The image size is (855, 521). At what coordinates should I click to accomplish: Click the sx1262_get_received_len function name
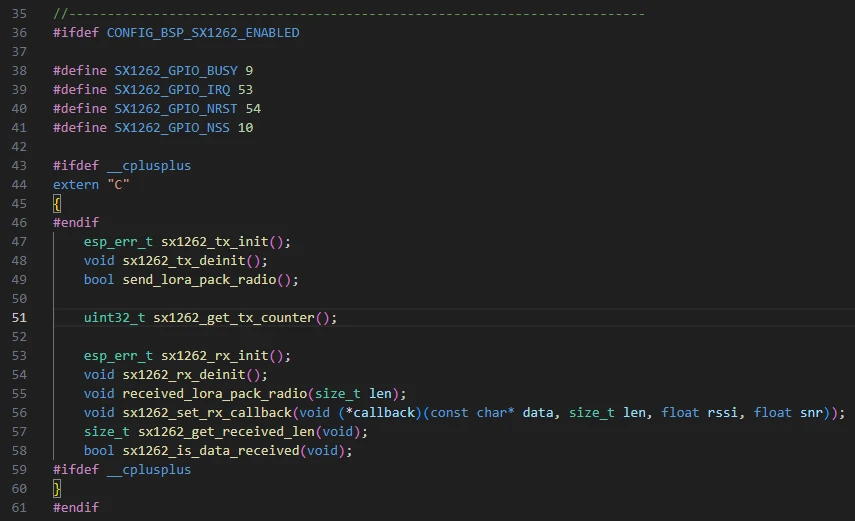tap(226, 432)
